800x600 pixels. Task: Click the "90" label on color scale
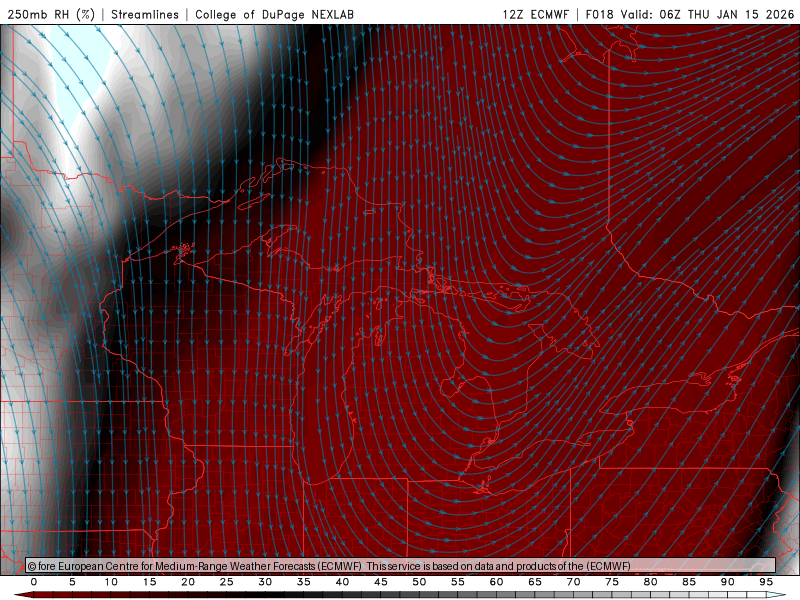coord(728,582)
